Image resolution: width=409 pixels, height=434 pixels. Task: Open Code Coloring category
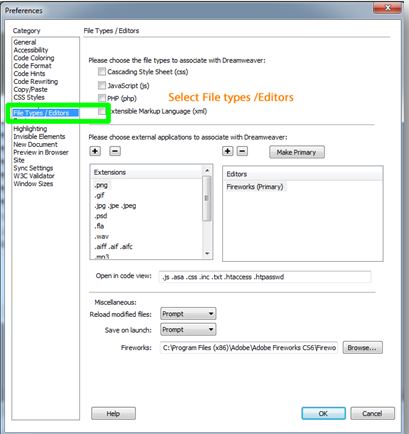click(34, 58)
